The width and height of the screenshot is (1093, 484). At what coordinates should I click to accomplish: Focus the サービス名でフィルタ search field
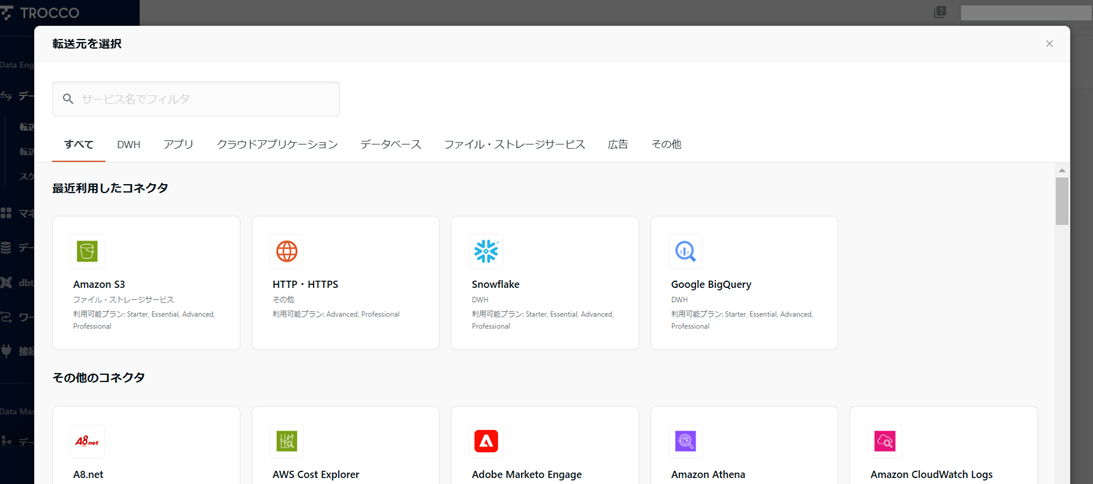tap(196, 99)
